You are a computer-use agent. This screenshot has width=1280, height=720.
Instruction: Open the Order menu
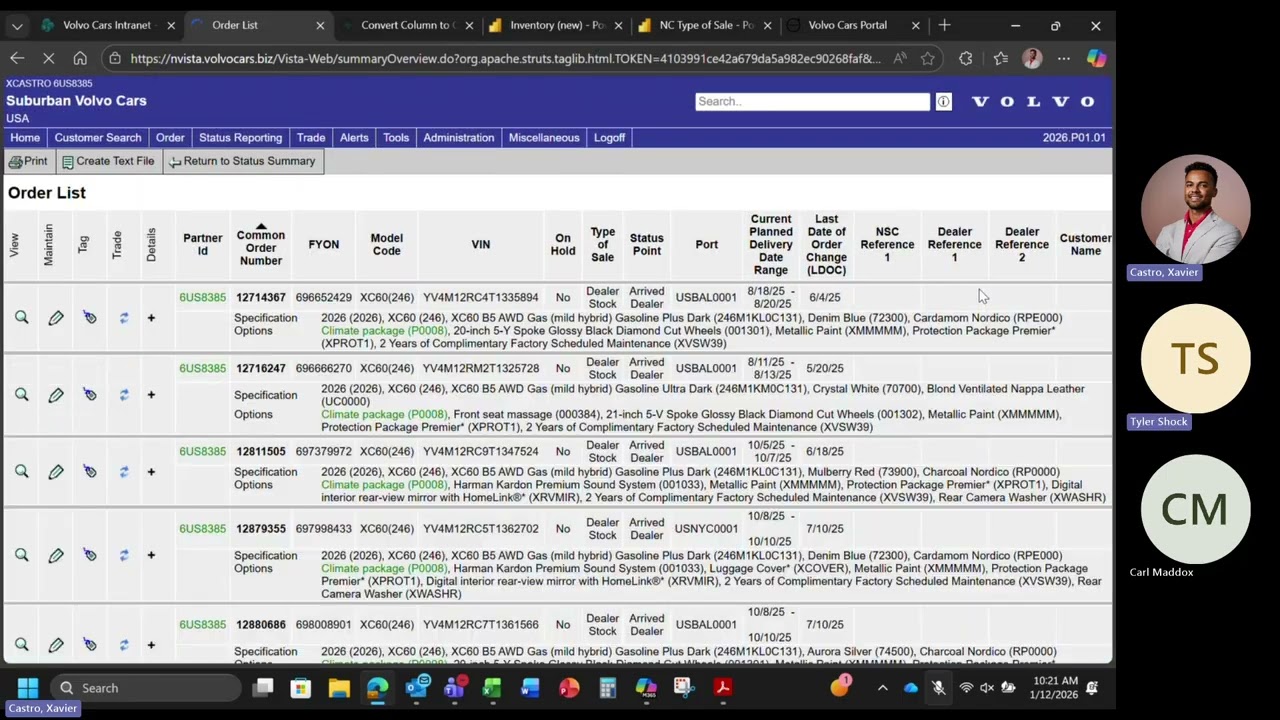point(170,138)
